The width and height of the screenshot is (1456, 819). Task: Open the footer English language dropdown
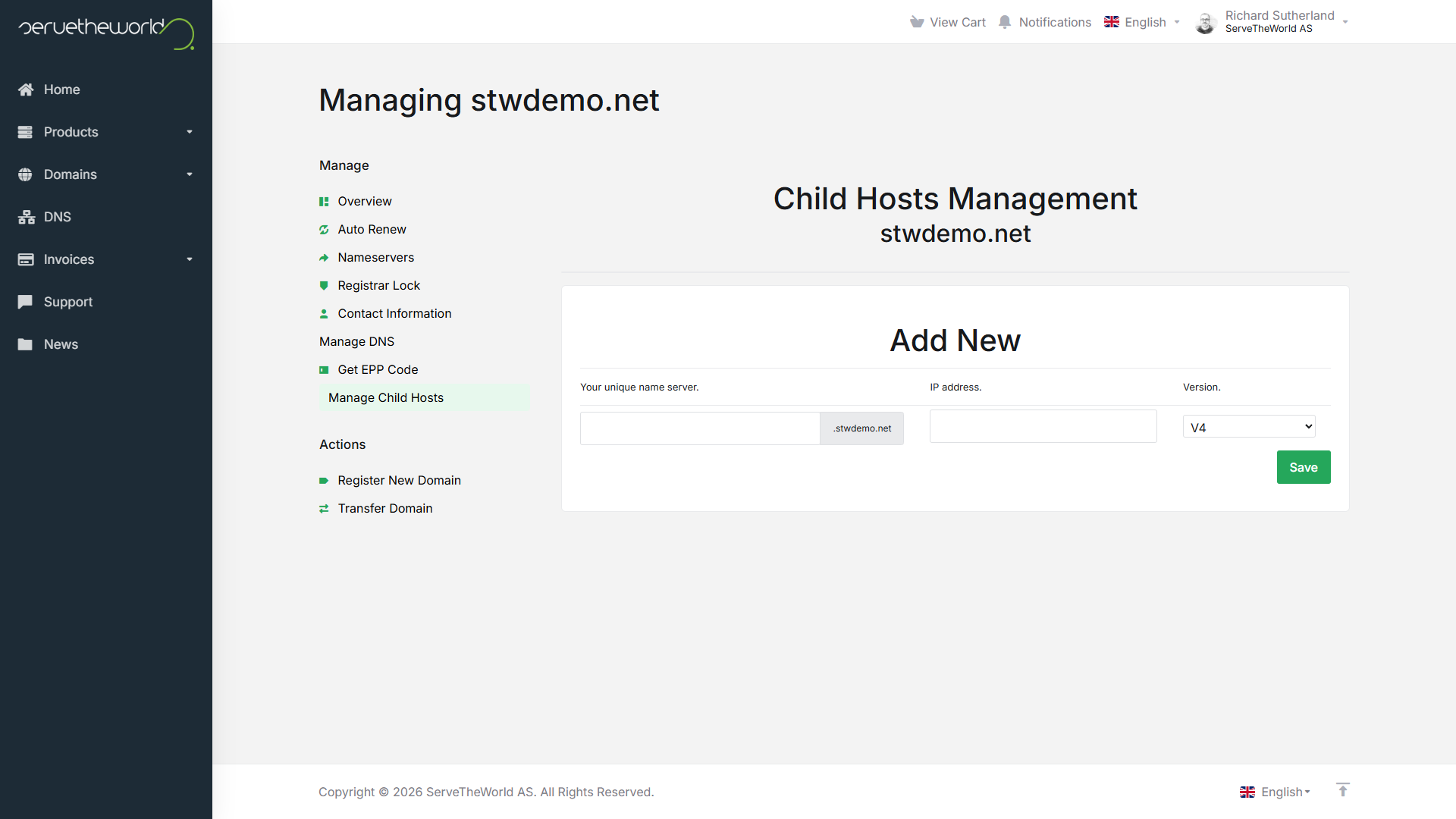1276,792
